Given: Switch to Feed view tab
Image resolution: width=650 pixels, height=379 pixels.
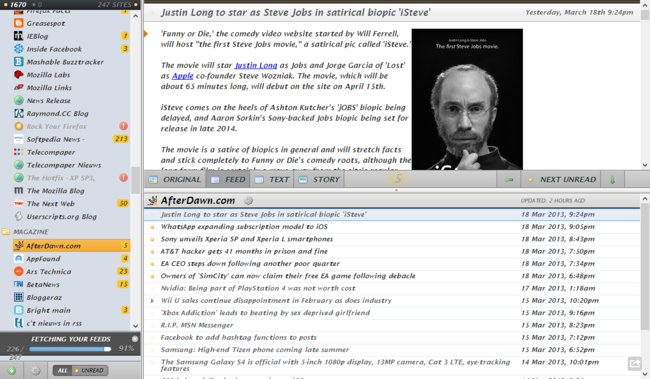Looking at the screenshot, I should coord(227,180).
